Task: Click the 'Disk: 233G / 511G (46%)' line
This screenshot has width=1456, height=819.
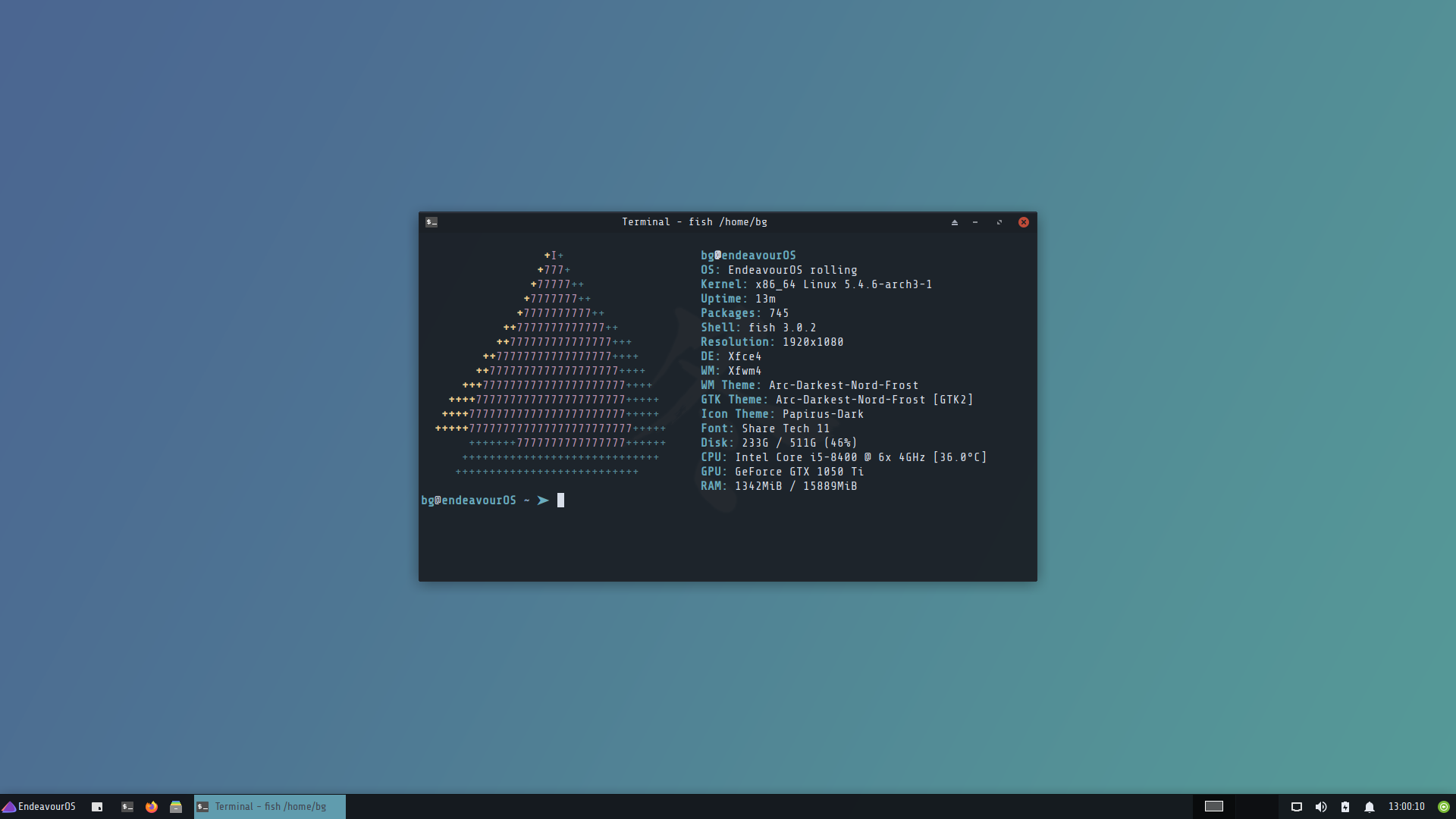Action: [x=779, y=443]
